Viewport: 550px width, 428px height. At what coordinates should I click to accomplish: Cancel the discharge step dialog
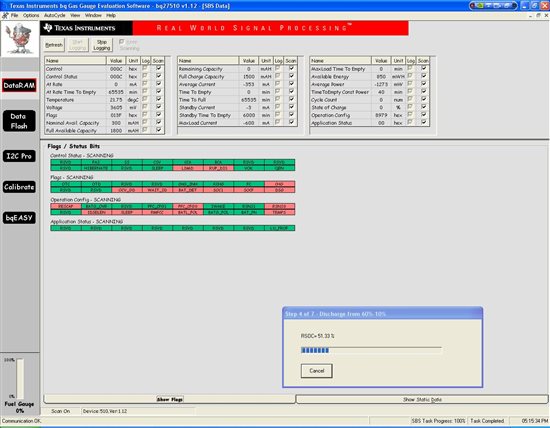pyautogui.click(x=317, y=371)
